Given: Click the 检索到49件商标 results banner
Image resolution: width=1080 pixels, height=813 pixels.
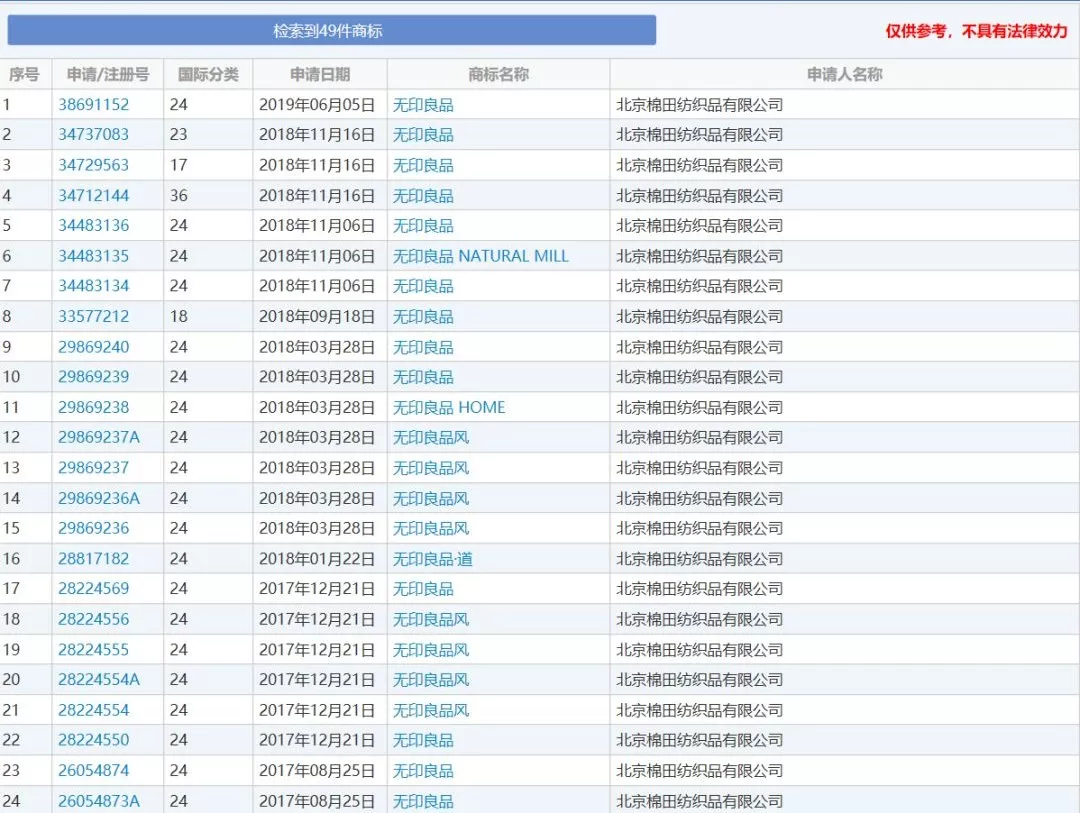Looking at the screenshot, I should coord(331,30).
